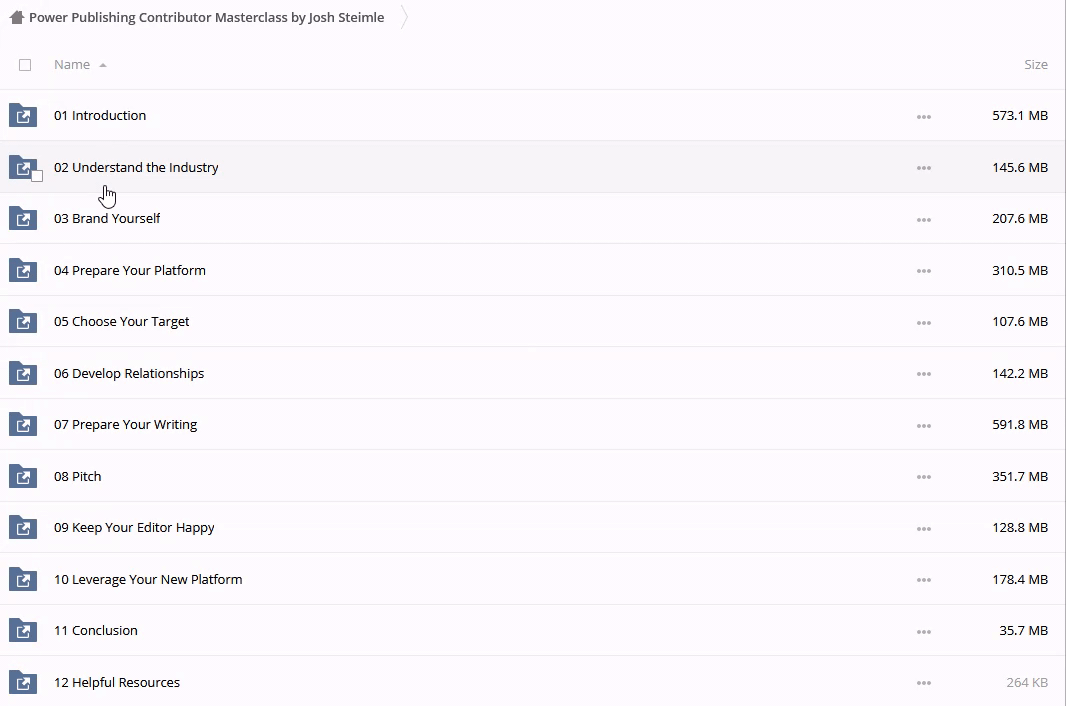Screen dimensions: 1066x706
Task: Expand actions menu for 10 Leverage Your New Platform
Action: tap(923, 580)
